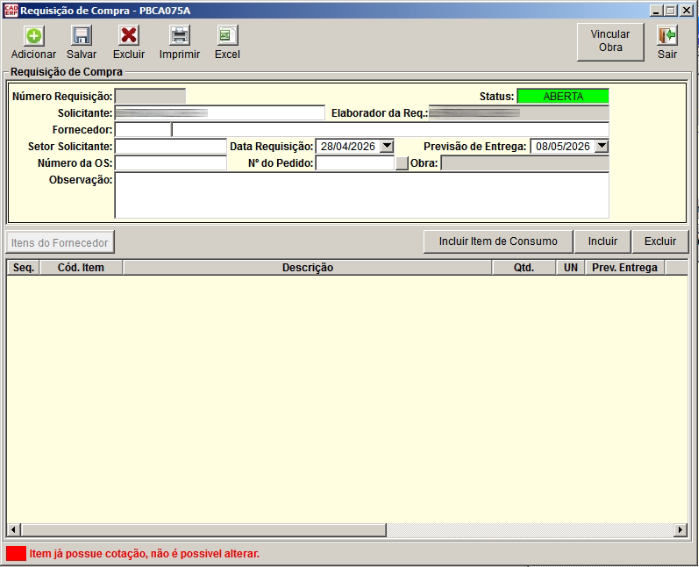Export via the Excel icon

point(227,36)
